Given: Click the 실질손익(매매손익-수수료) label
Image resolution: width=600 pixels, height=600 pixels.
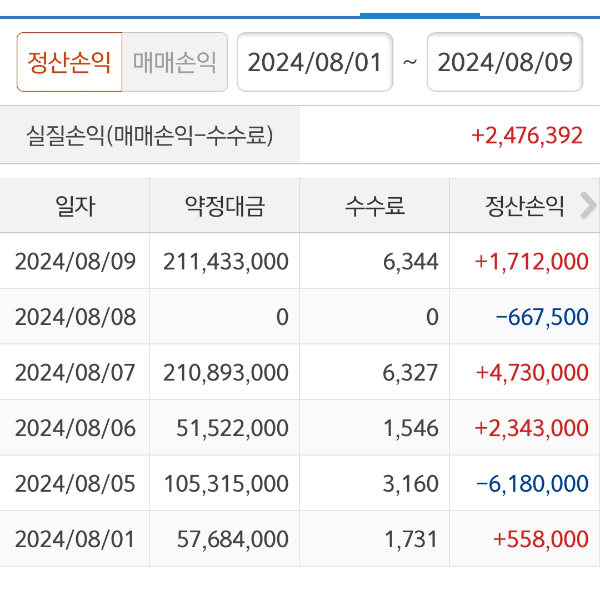Looking at the screenshot, I should coord(150,135).
